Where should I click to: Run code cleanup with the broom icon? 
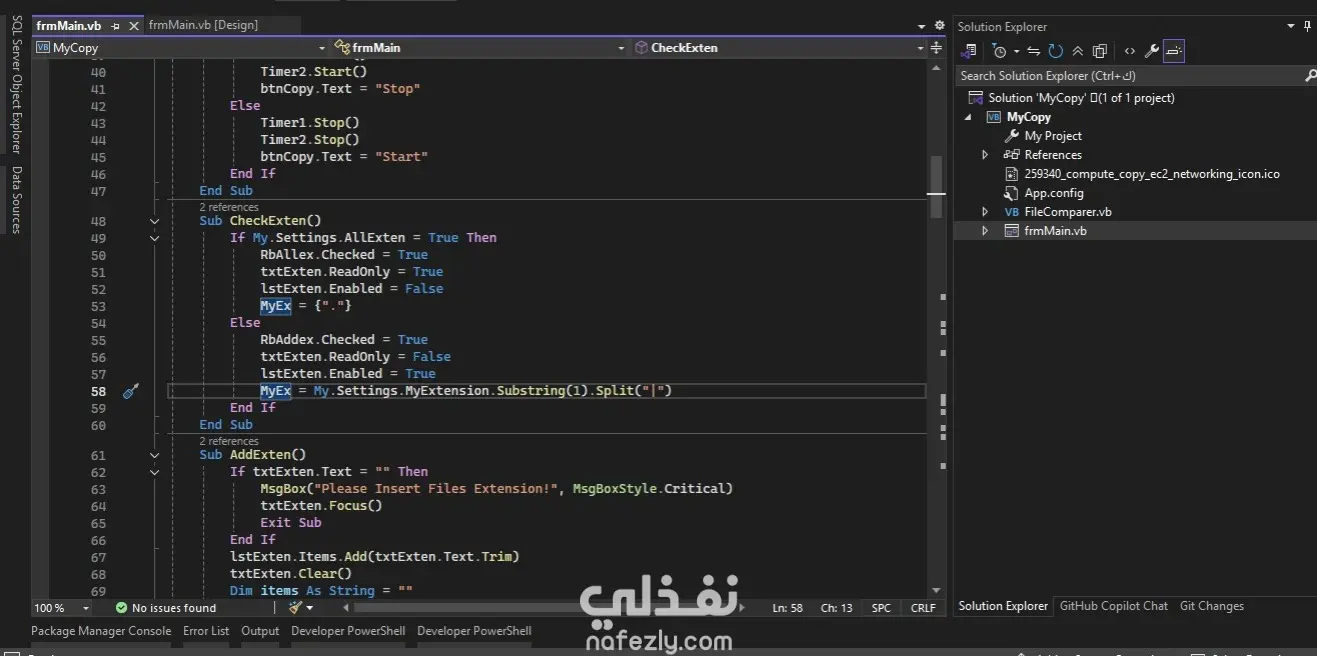295,607
